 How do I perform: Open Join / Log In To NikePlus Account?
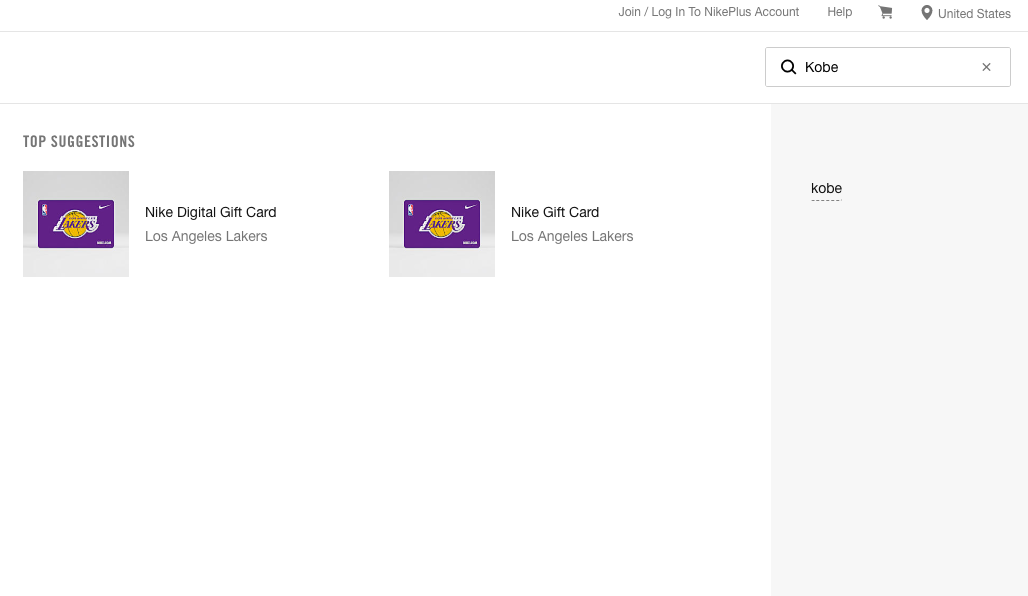[708, 12]
